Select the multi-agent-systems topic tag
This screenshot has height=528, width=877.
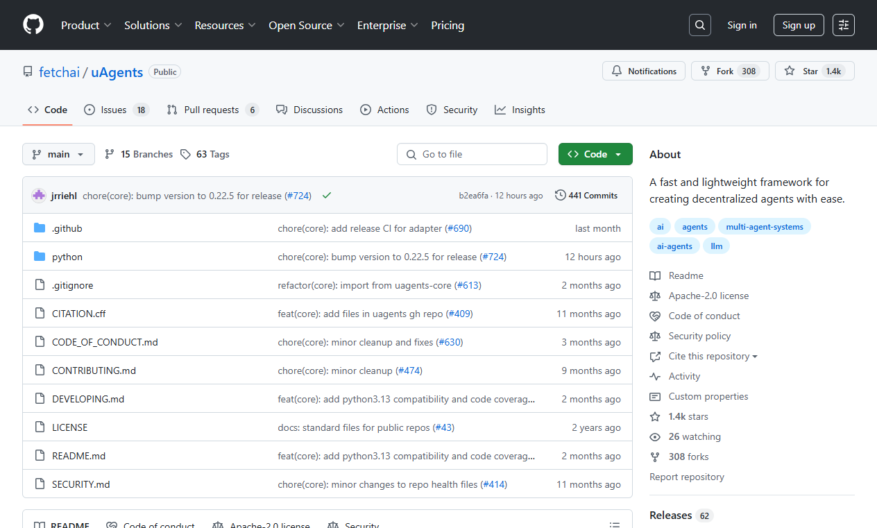[764, 227]
